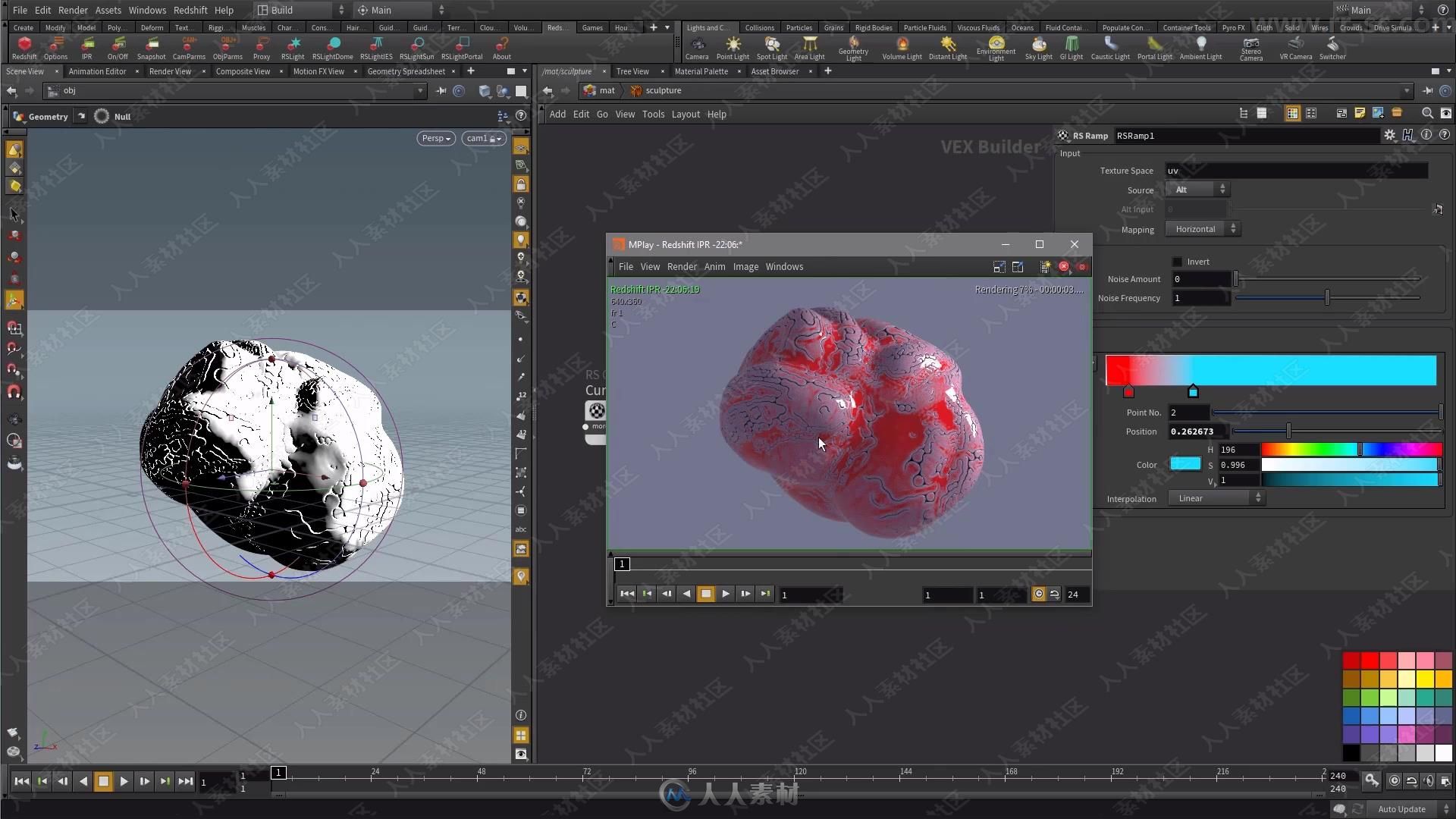Stop the MPlay playback with the square button
The height and width of the screenshot is (819, 1456).
[x=705, y=595]
